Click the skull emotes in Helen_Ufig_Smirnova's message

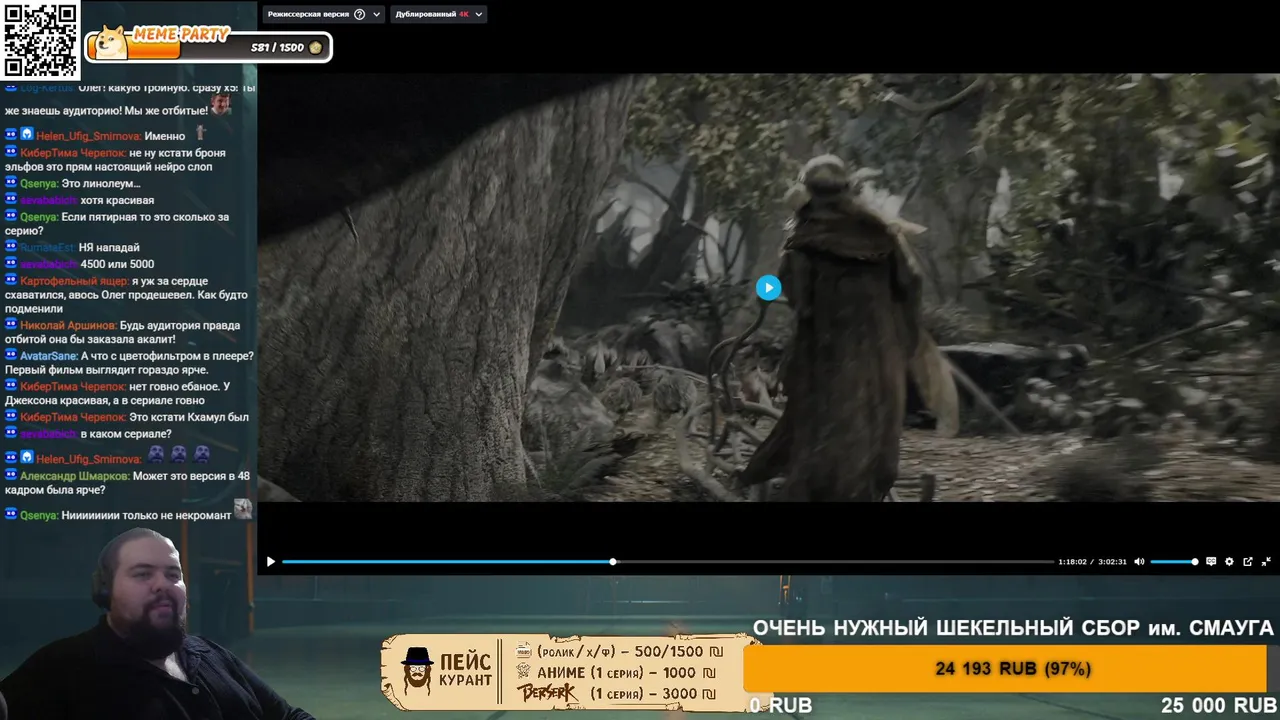click(x=180, y=453)
